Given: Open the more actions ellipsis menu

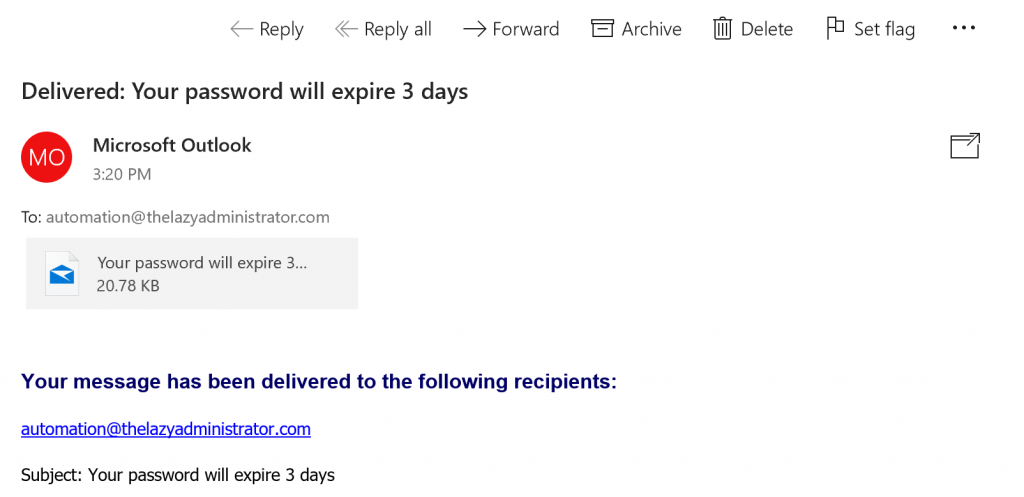Looking at the screenshot, I should tap(964, 28).
